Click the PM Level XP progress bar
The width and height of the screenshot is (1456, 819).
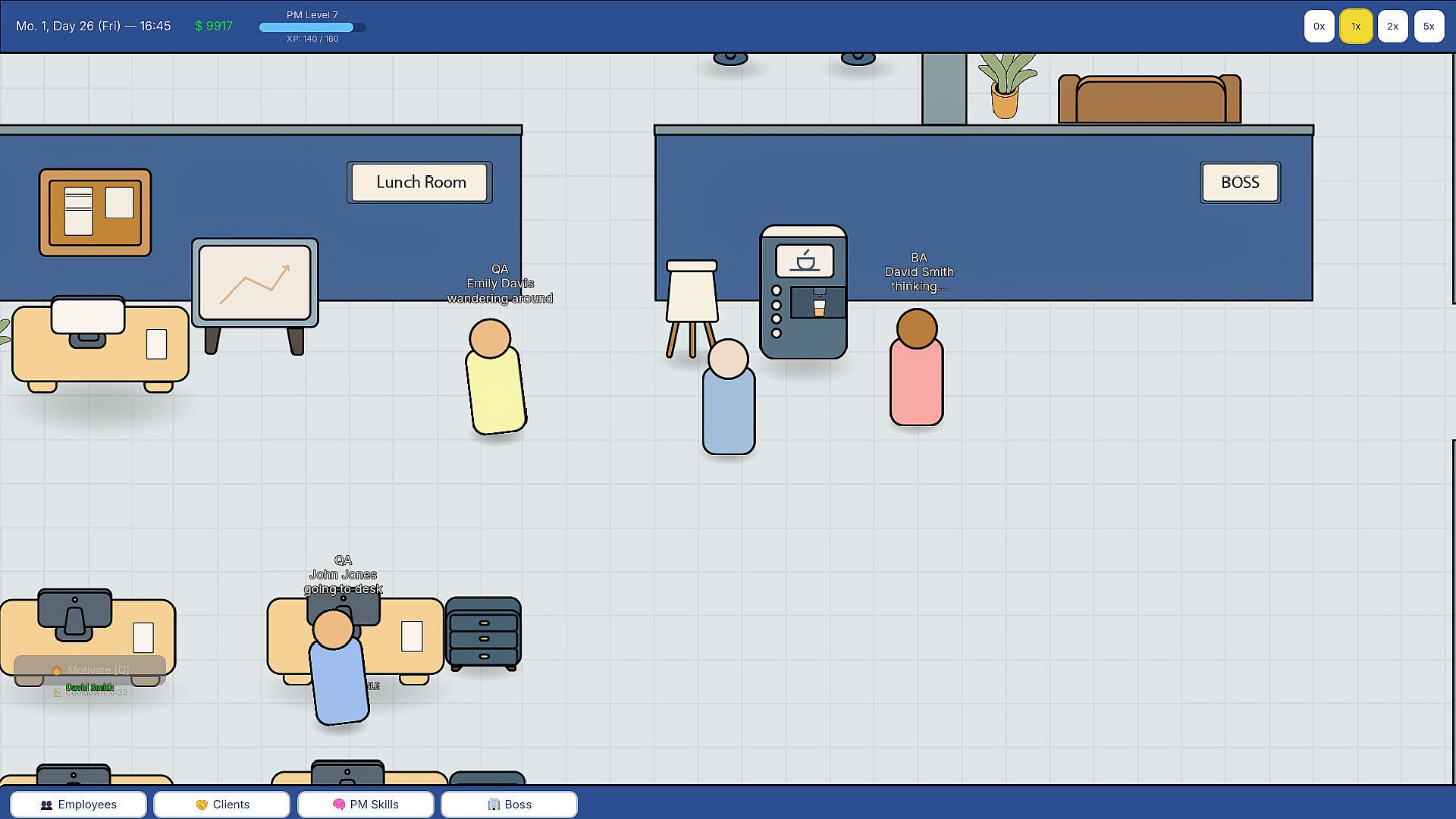pos(312,27)
